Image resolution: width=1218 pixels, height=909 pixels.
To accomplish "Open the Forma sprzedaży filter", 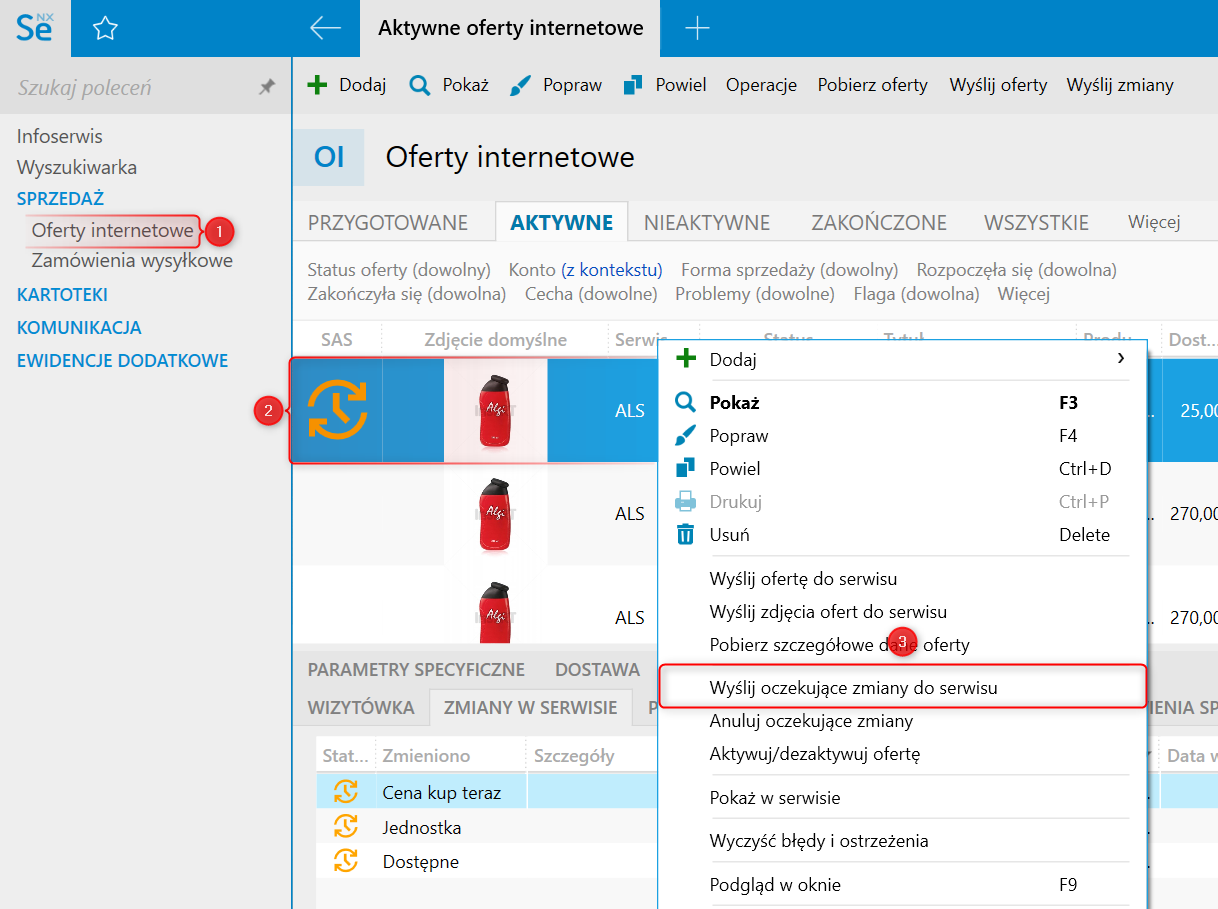I will pos(790,270).
